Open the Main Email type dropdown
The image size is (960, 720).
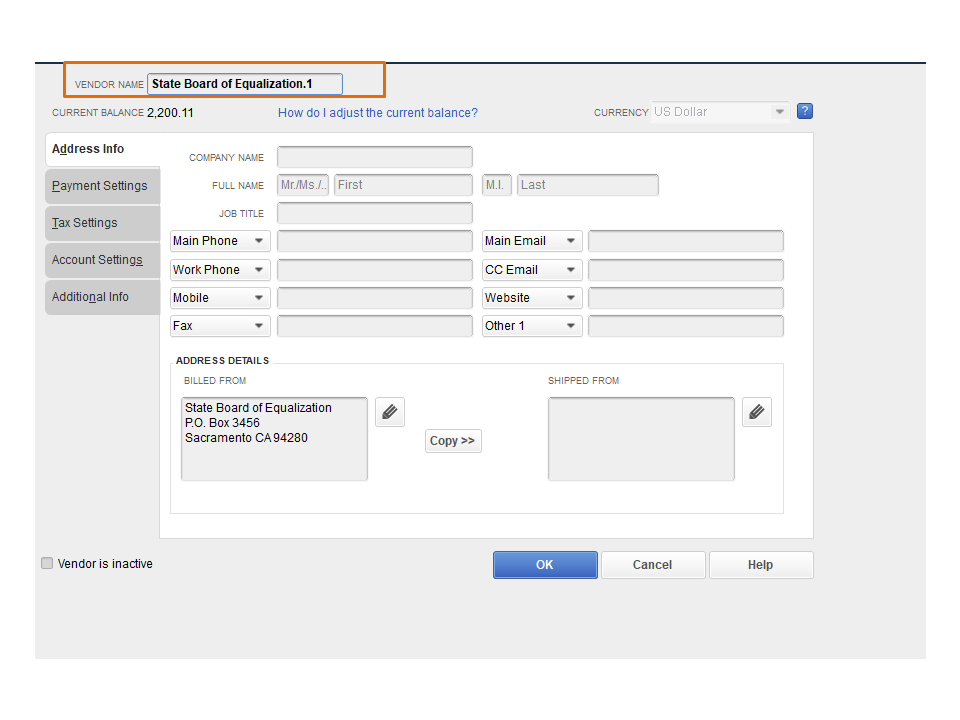[x=532, y=241]
